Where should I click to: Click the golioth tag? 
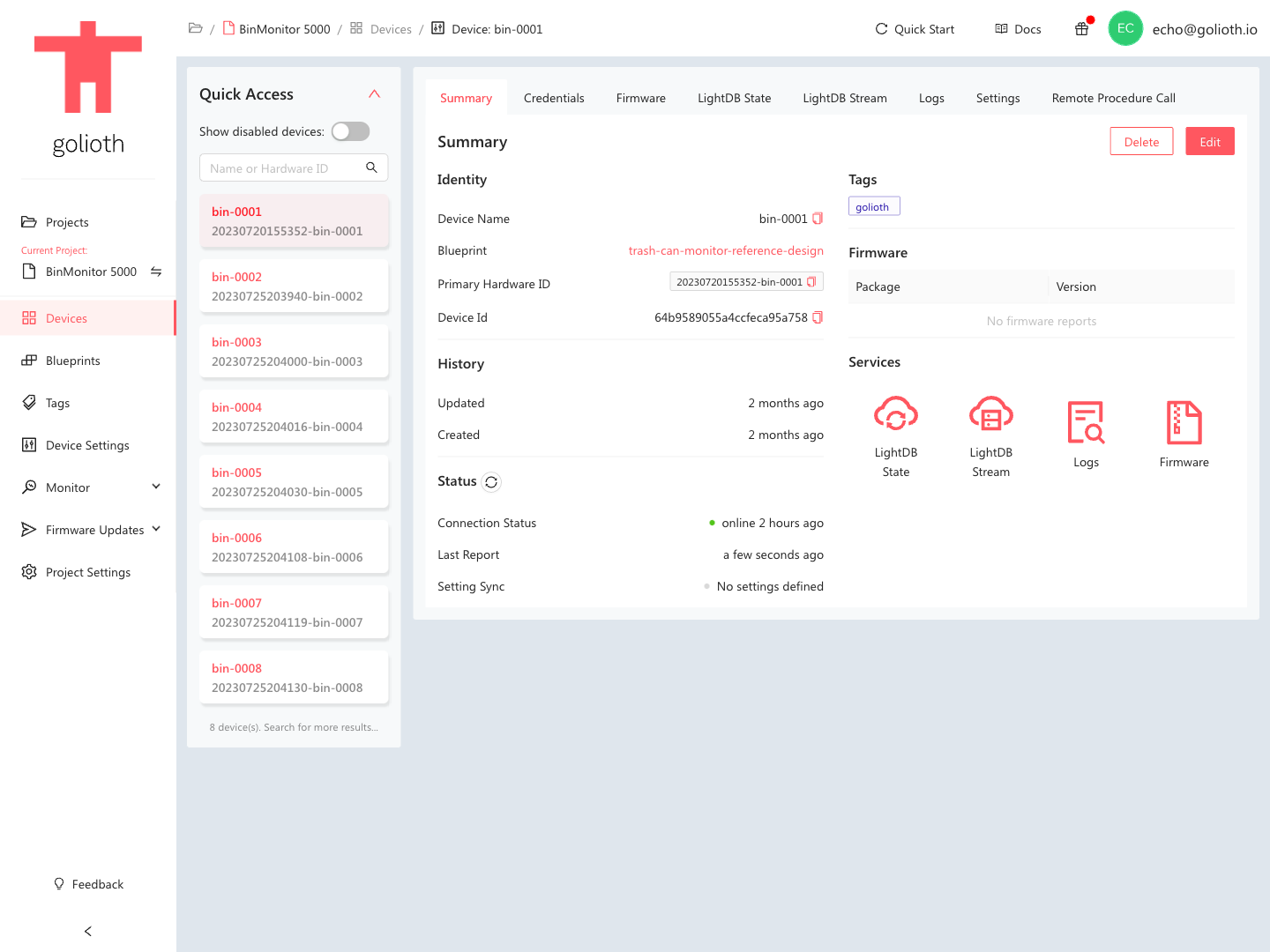coord(874,206)
